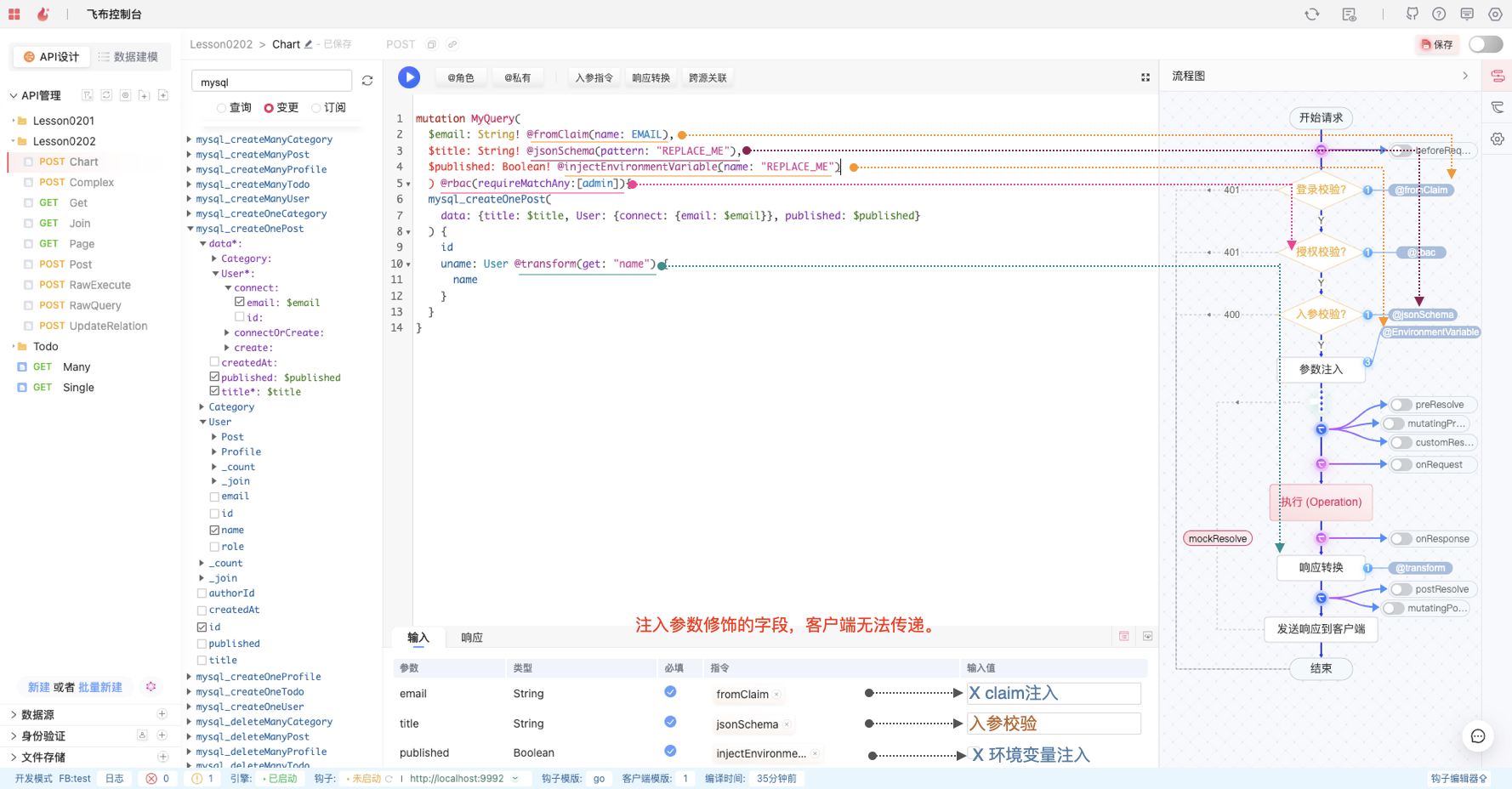1512x789 pixels.
Task: Click the GitHub icon in top bar
Action: tap(1413, 14)
